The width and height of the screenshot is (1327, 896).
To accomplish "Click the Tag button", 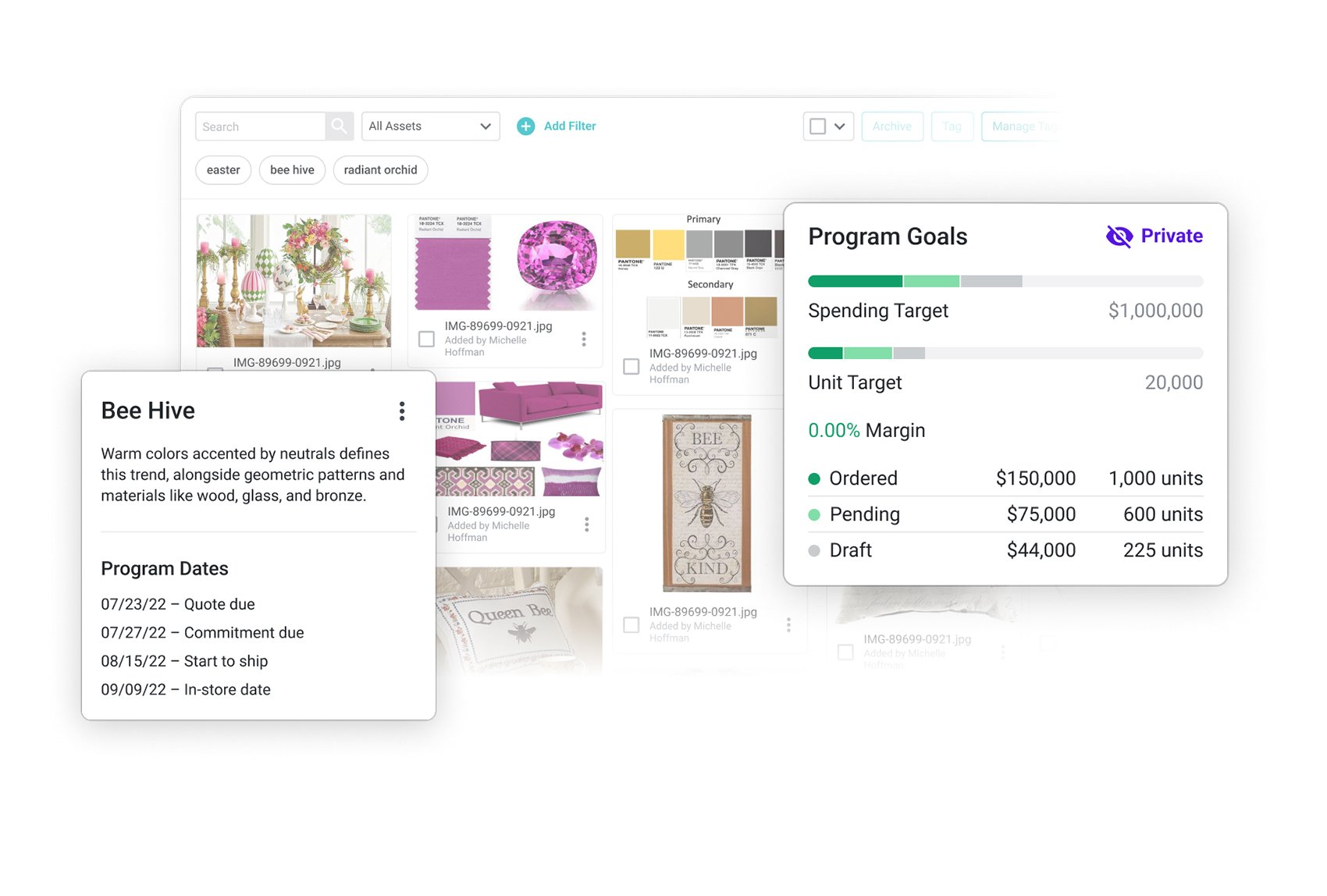I will pos(952,126).
